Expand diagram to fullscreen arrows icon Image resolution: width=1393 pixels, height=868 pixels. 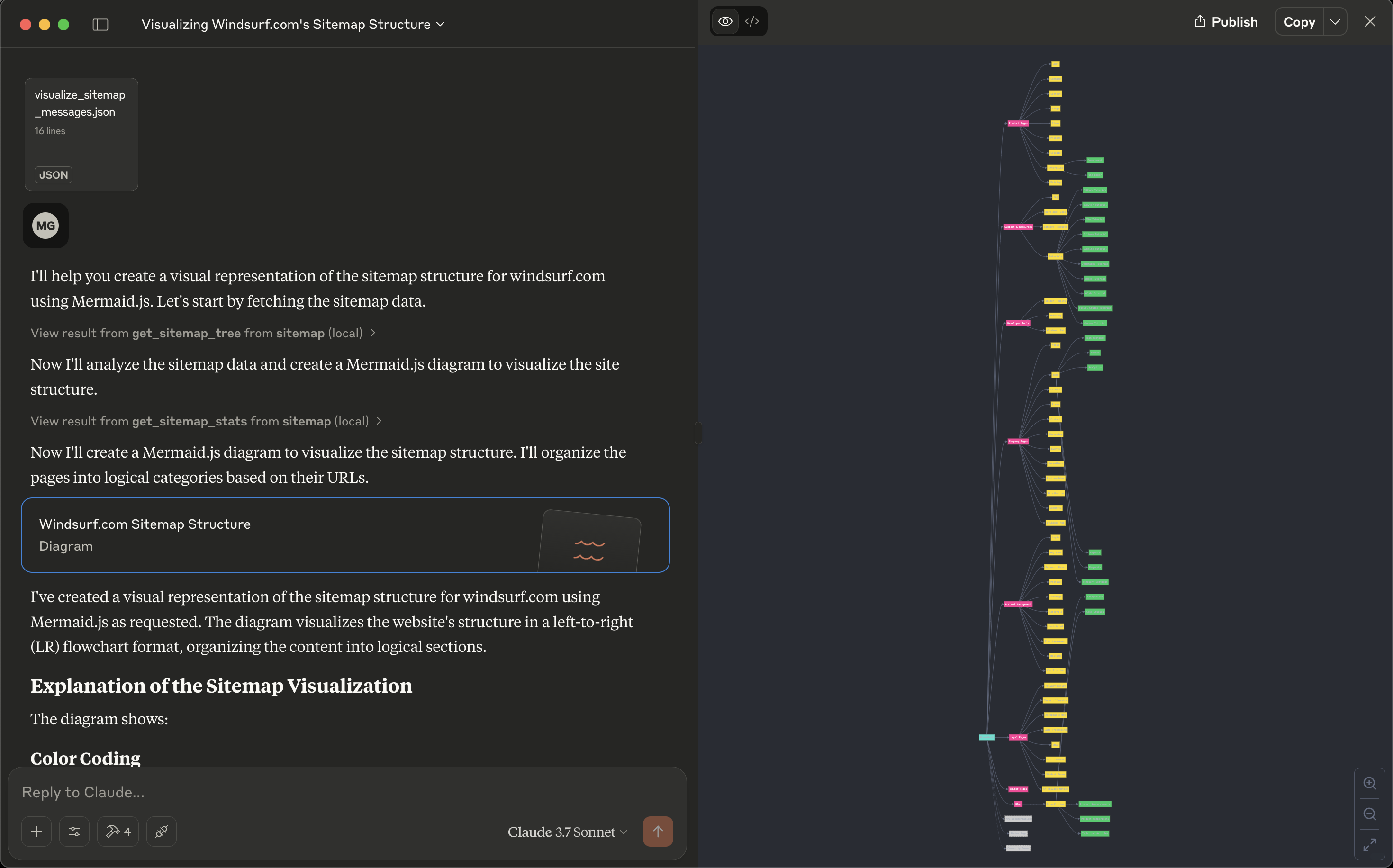coord(1369,845)
